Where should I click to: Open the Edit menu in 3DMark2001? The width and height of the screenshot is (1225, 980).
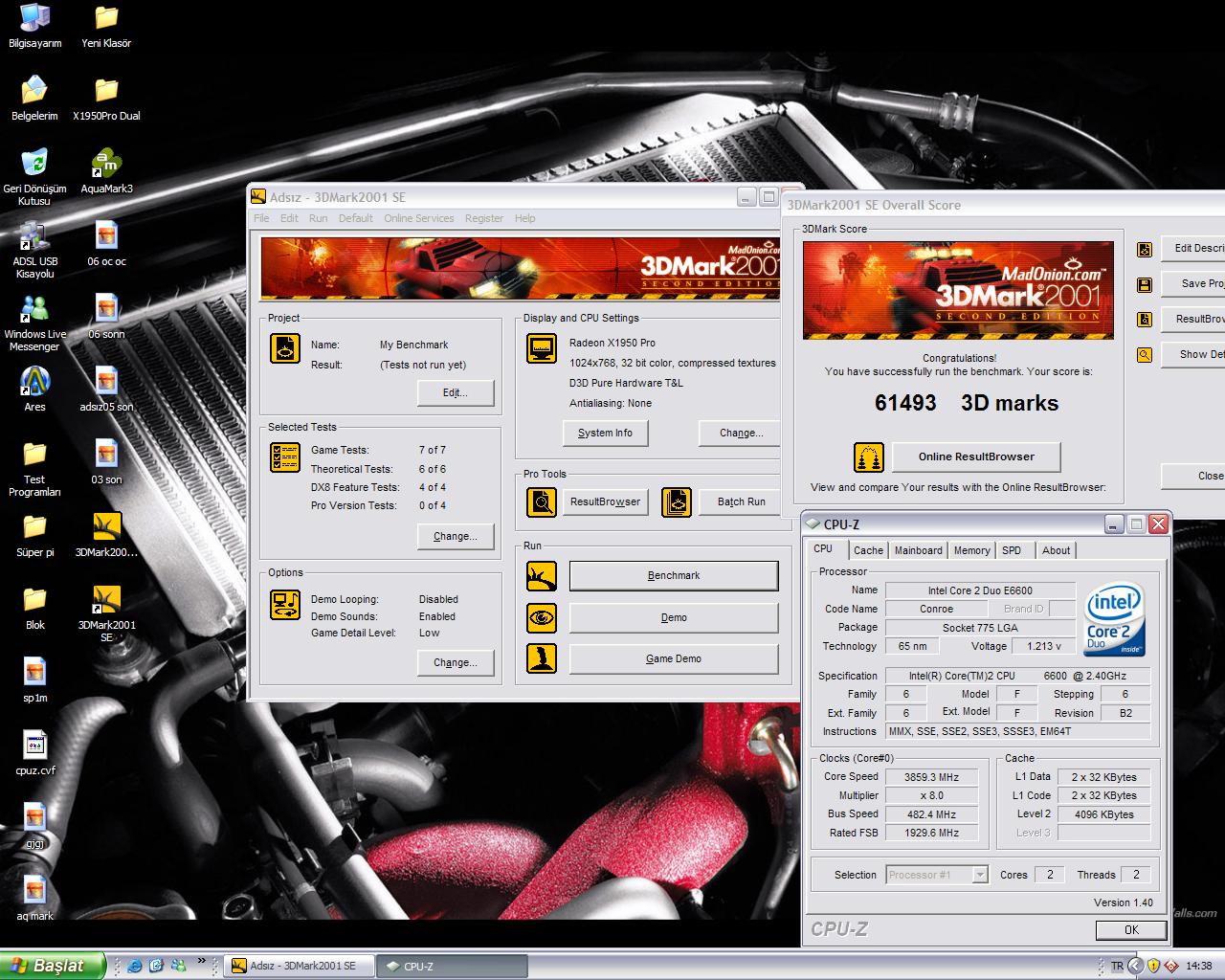pos(289,218)
